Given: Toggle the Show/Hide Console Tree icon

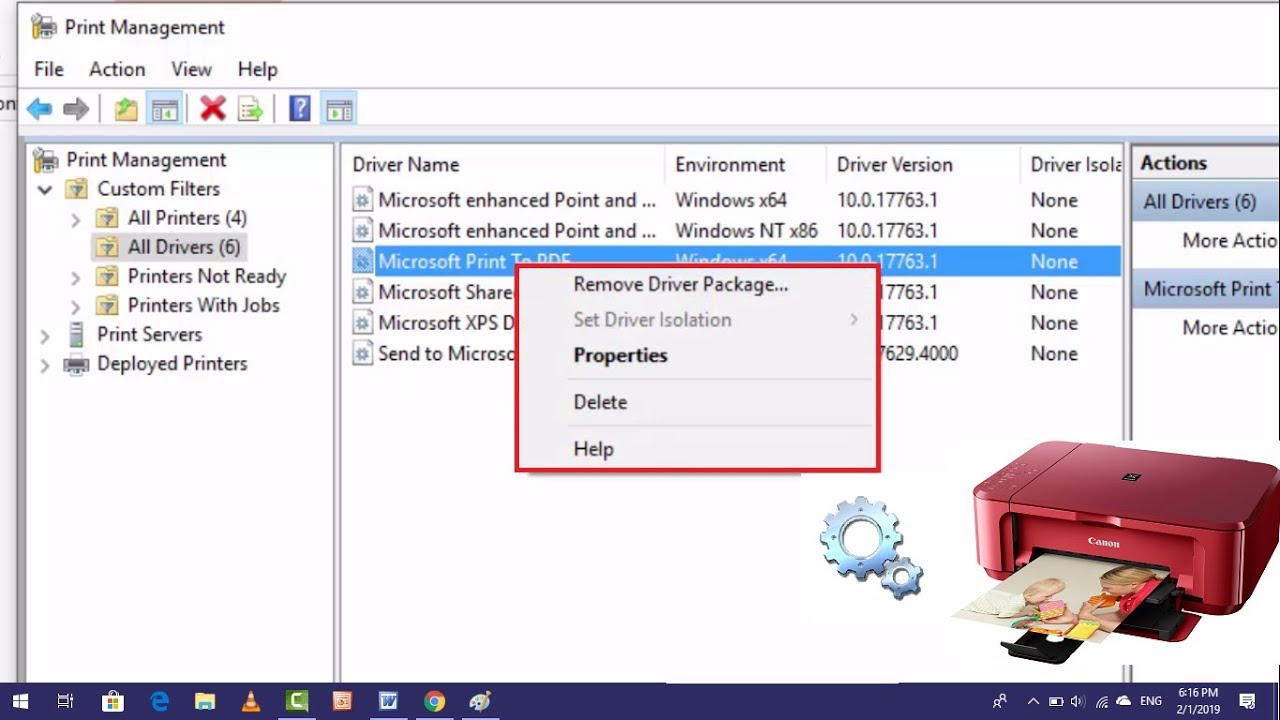Looking at the screenshot, I should click(165, 109).
